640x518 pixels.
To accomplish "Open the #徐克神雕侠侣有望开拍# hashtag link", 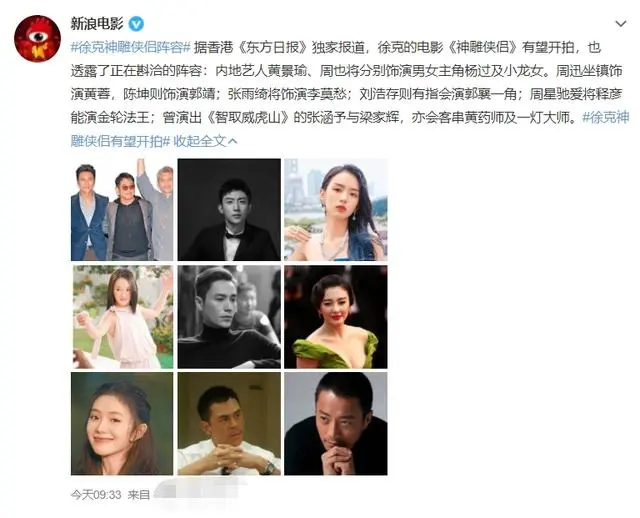I will point(350,129).
